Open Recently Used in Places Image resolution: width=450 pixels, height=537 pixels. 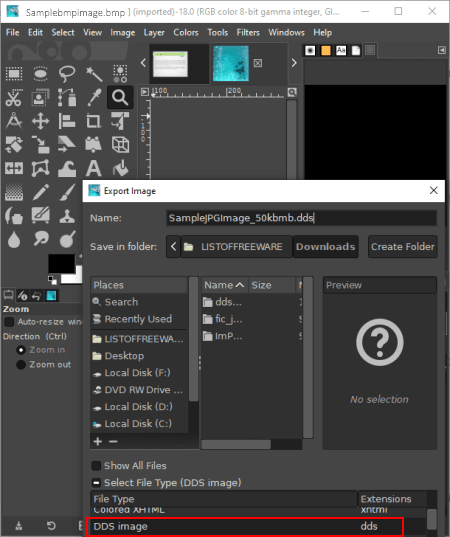139,319
